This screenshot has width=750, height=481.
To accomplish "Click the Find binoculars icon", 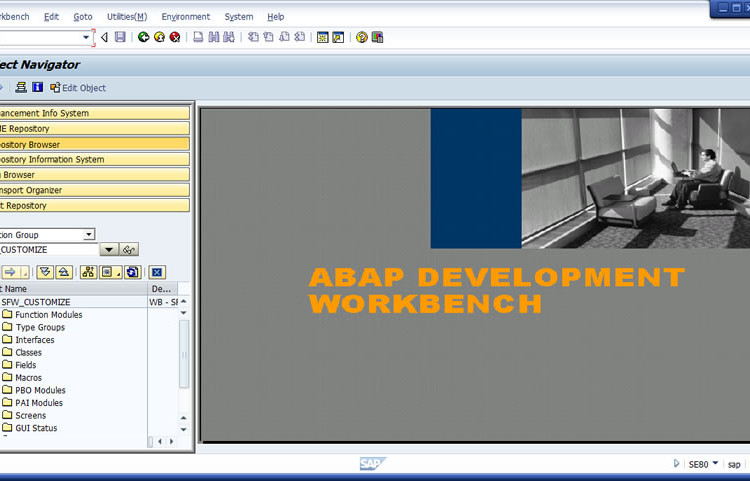I will click(x=214, y=37).
